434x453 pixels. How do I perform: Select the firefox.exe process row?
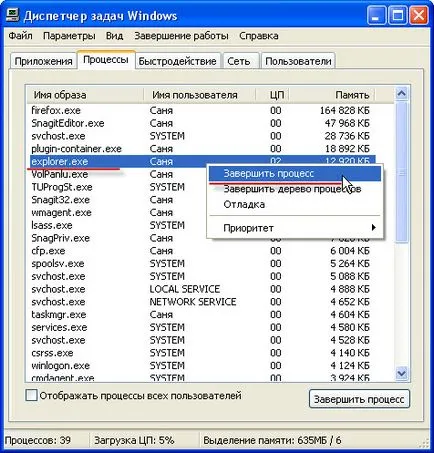(201, 110)
